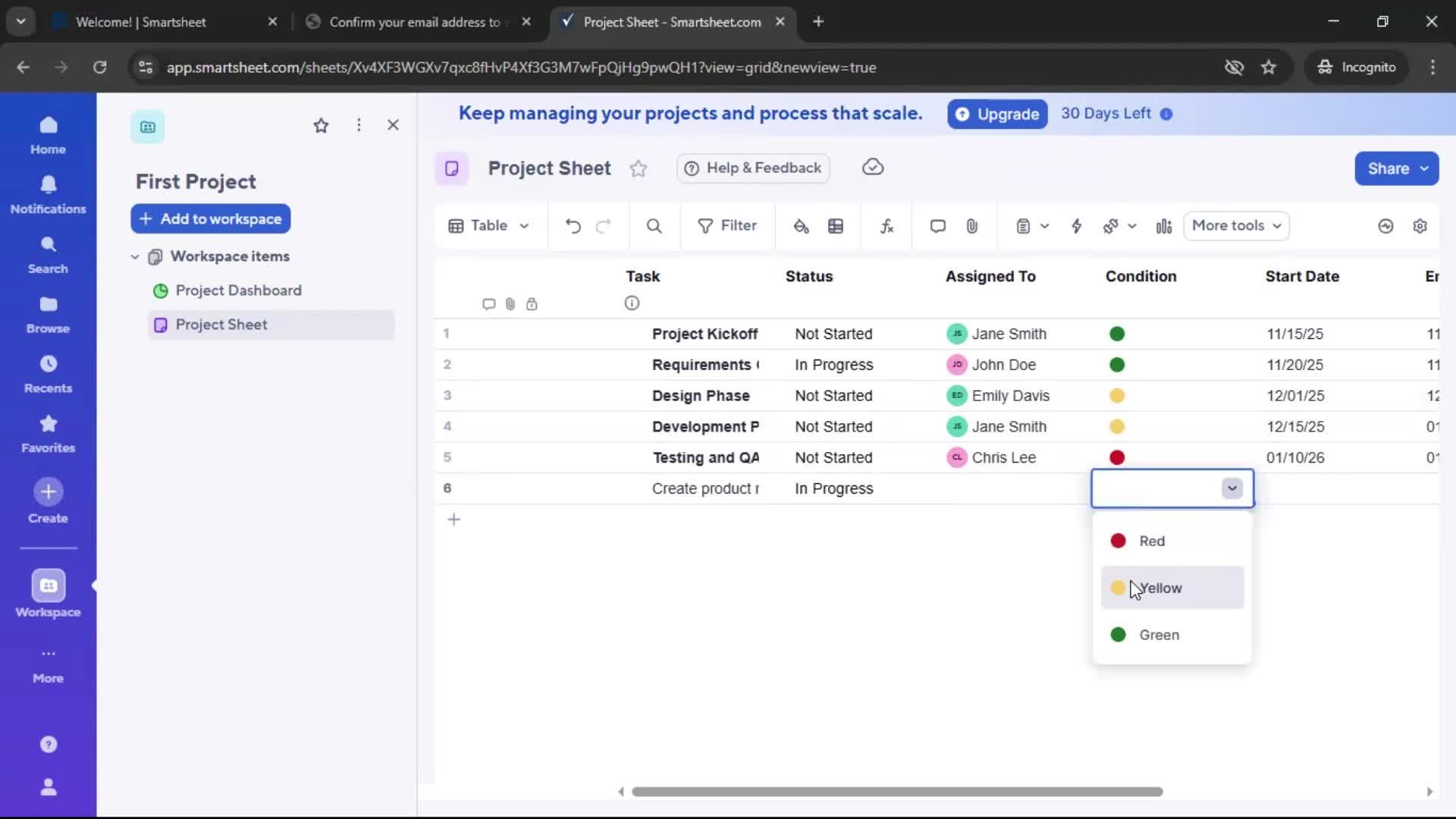The width and height of the screenshot is (1456, 819).
Task: Open Recents from the left sidebar
Action: (48, 372)
